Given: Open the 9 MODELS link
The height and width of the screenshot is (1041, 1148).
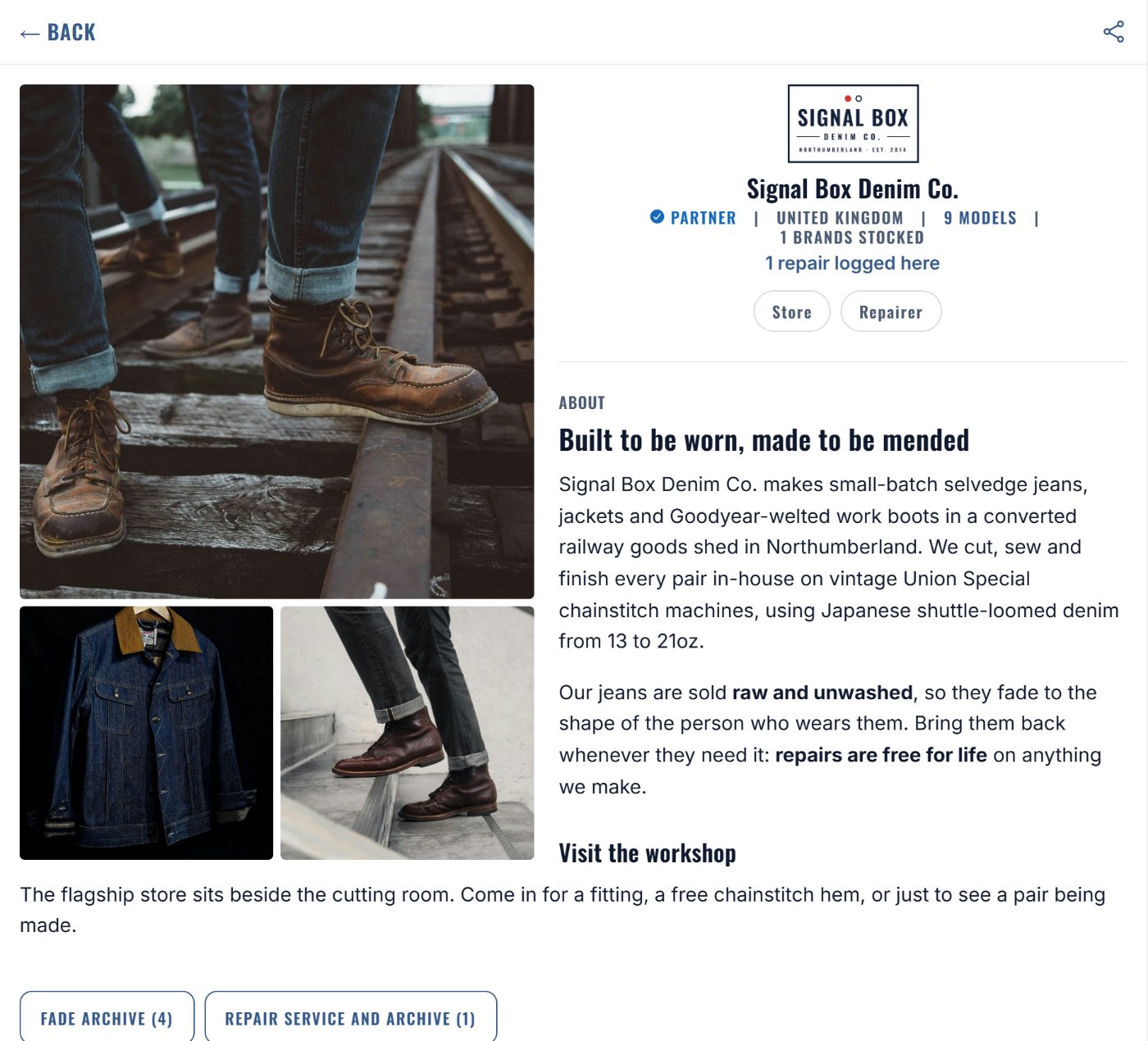Looking at the screenshot, I should click(980, 218).
